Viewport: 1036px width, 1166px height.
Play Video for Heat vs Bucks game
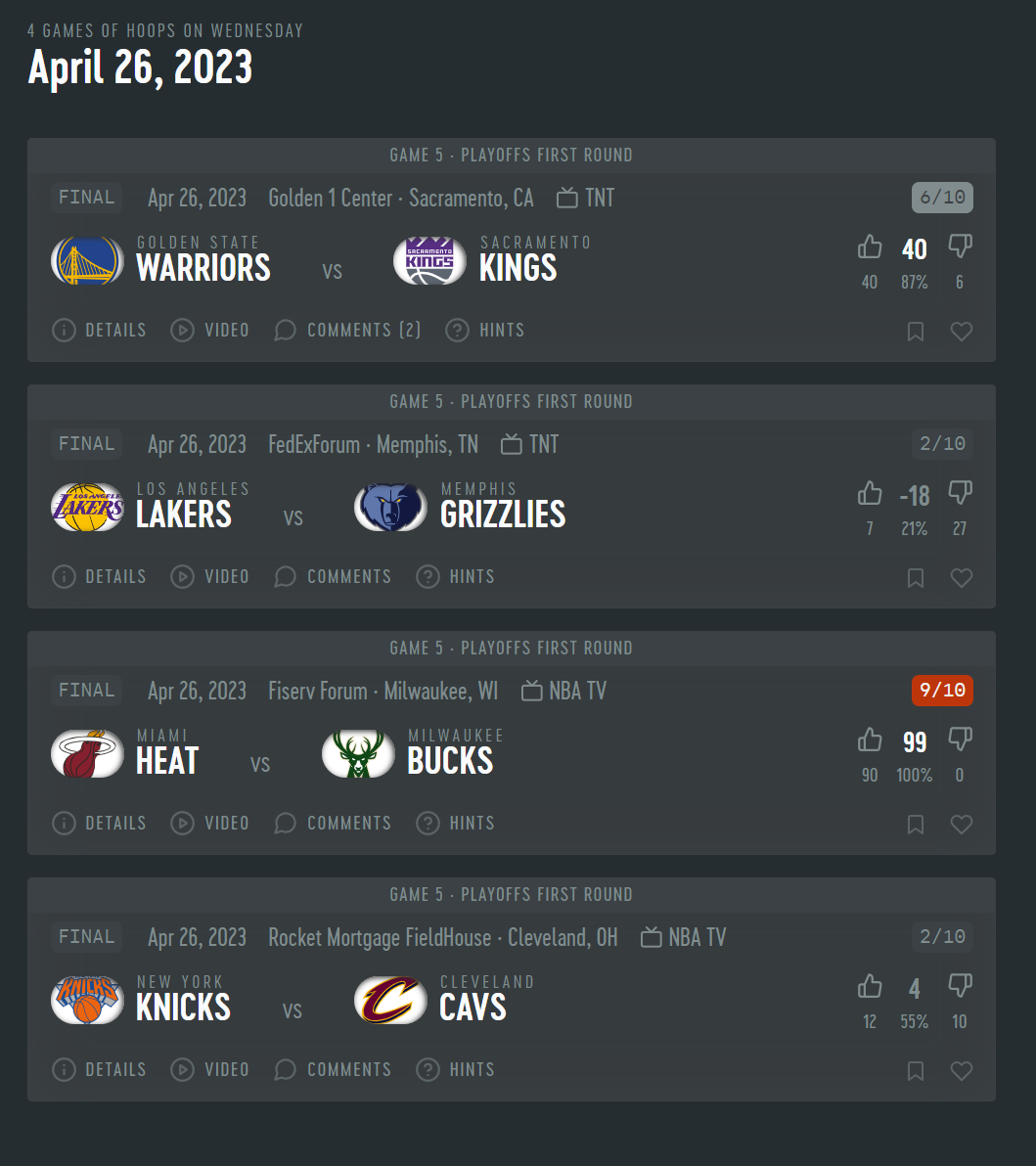[x=209, y=824]
